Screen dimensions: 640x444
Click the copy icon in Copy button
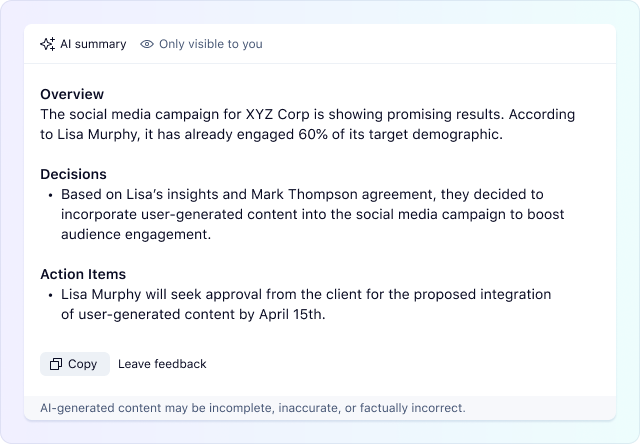coord(56,364)
